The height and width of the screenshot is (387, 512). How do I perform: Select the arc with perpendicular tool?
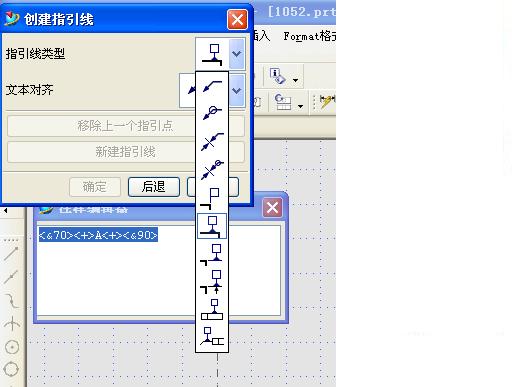[12, 323]
